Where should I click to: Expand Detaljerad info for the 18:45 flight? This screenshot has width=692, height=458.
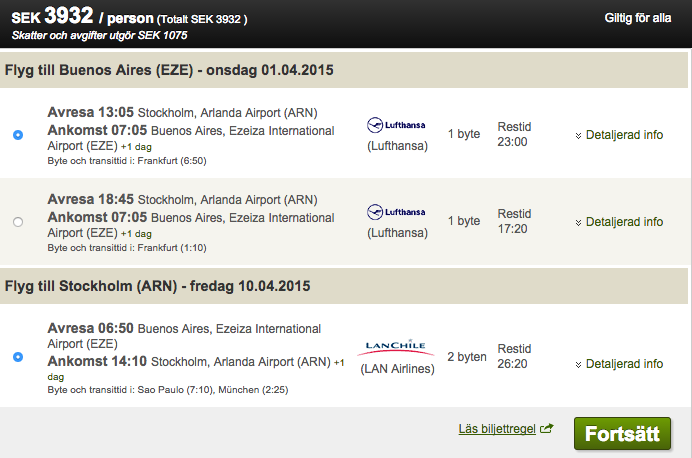(619, 222)
